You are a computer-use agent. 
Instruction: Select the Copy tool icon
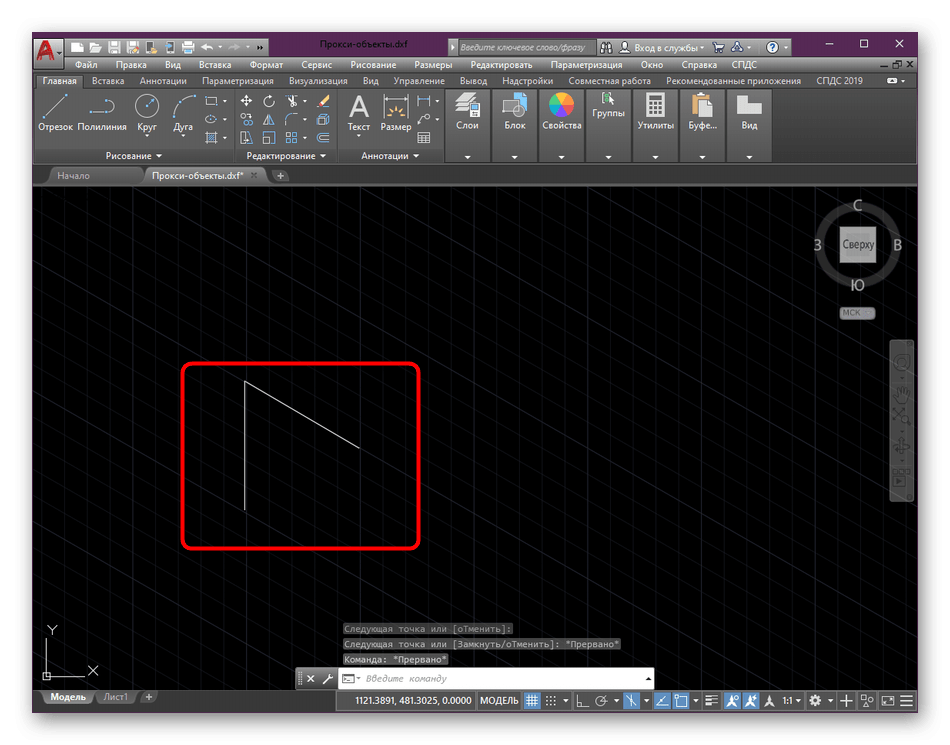tap(246, 119)
